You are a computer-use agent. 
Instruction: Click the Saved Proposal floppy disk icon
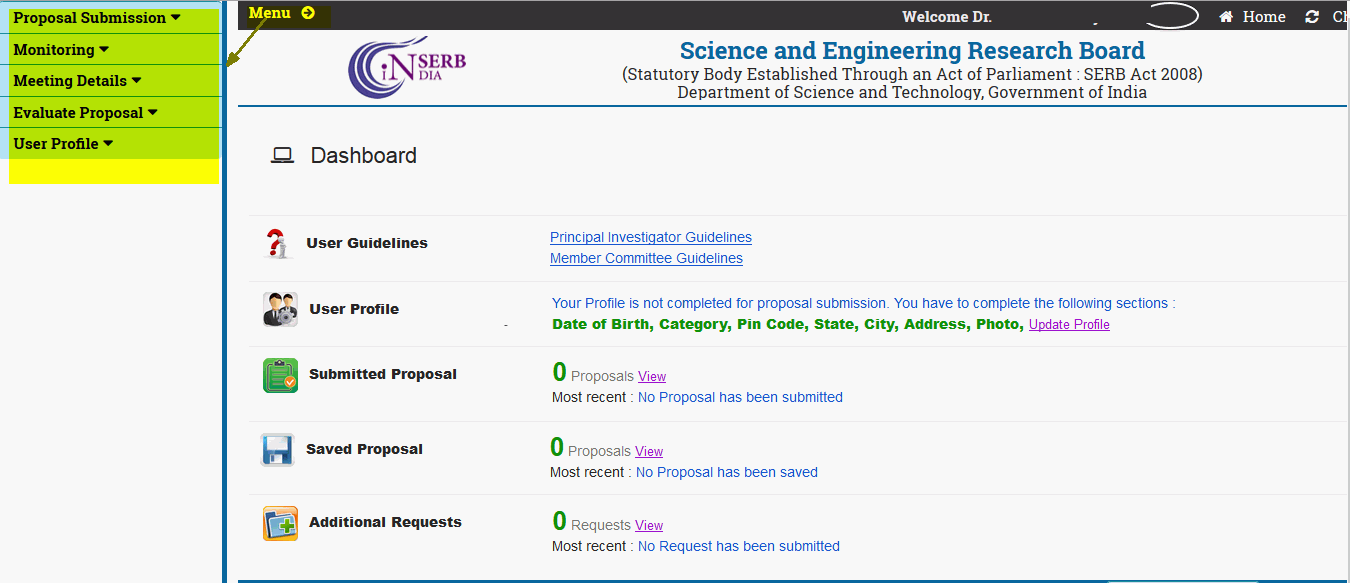277,450
